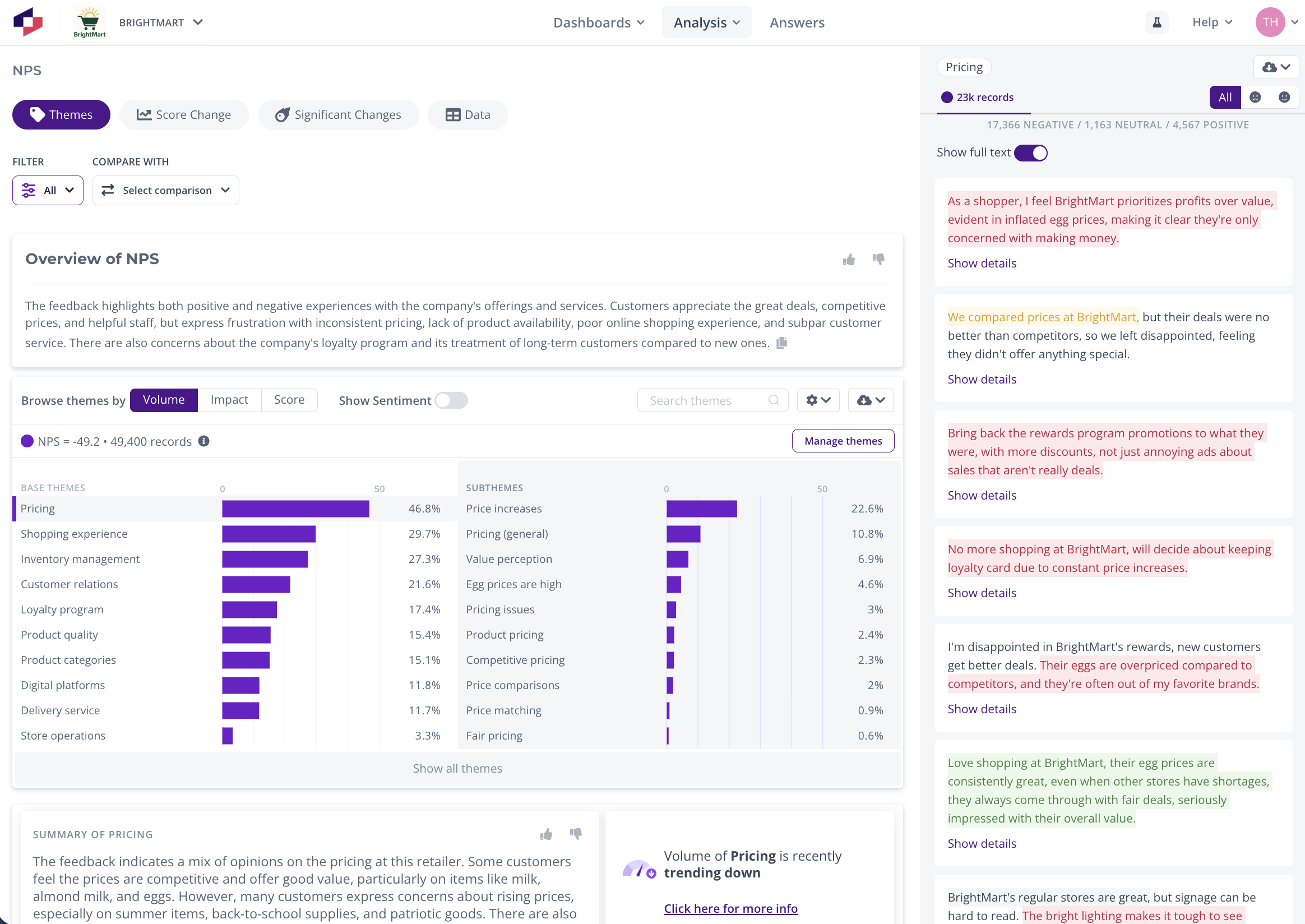1305x924 pixels.
Task: Filter comments by negative sad face
Action: pyautogui.click(x=1255, y=98)
